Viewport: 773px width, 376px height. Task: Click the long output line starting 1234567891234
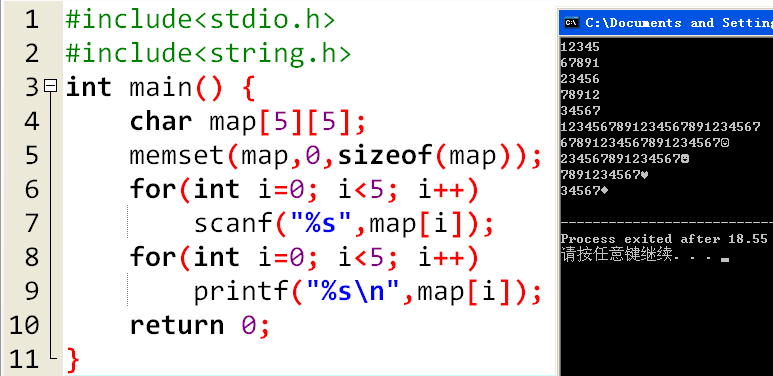660,127
